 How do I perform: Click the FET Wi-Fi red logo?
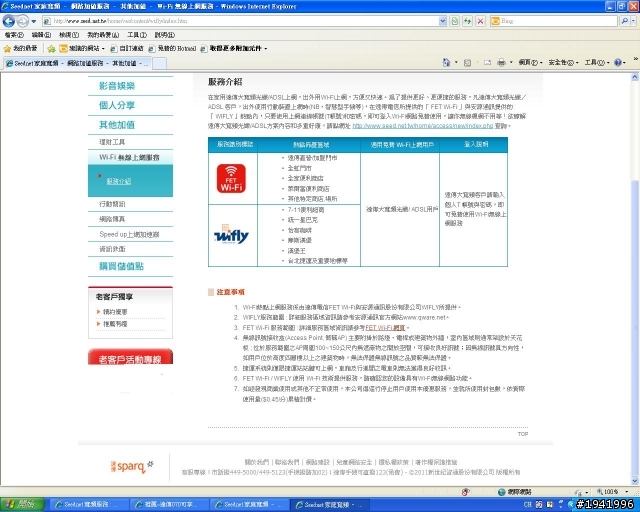pos(231,178)
